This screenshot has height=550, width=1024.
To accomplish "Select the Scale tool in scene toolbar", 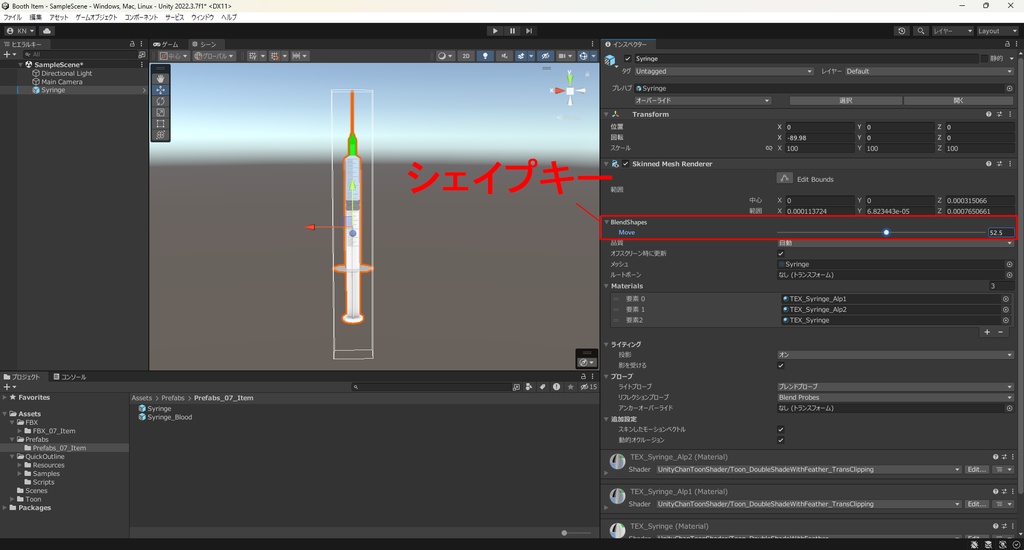I will tap(160, 112).
